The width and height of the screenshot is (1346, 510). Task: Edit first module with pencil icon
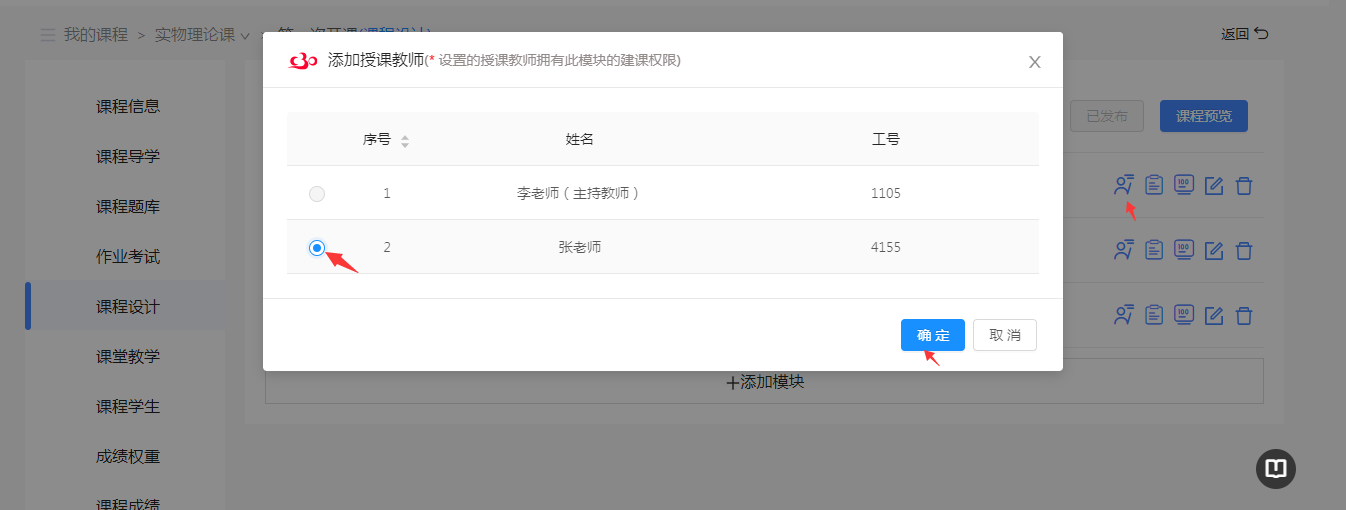click(x=1214, y=185)
